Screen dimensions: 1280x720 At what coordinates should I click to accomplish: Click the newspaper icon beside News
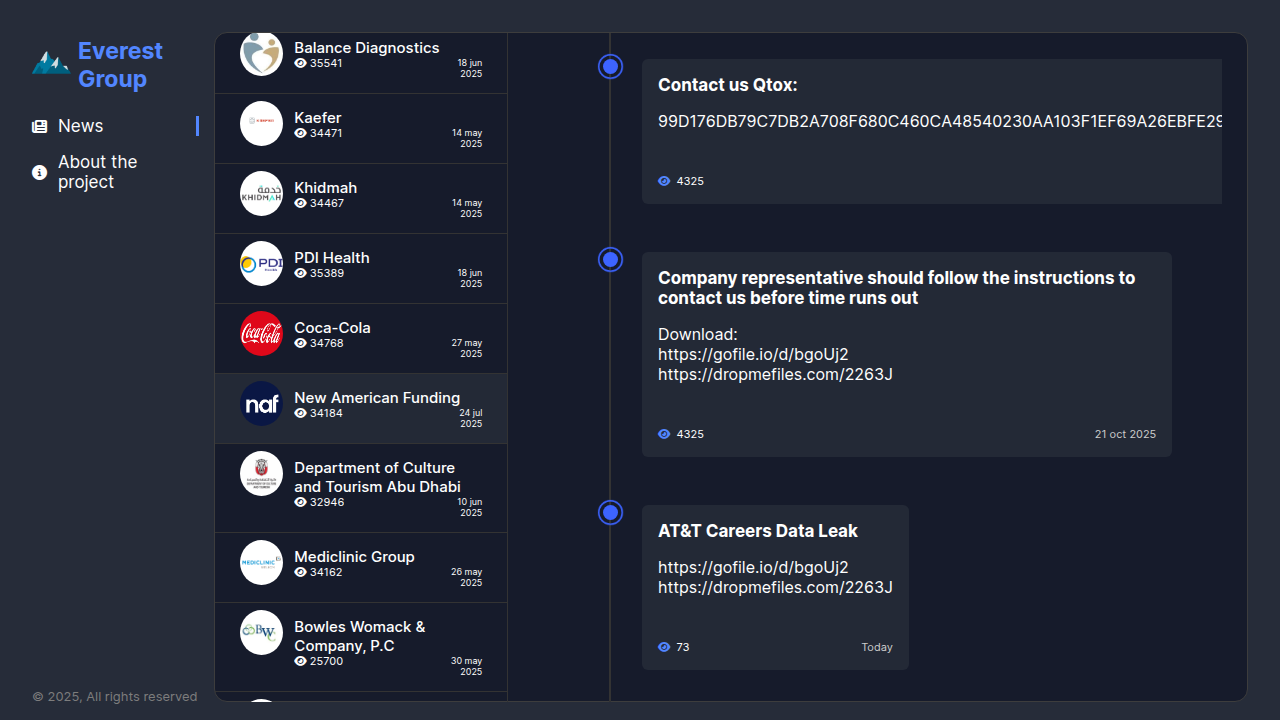pos(40,127)
